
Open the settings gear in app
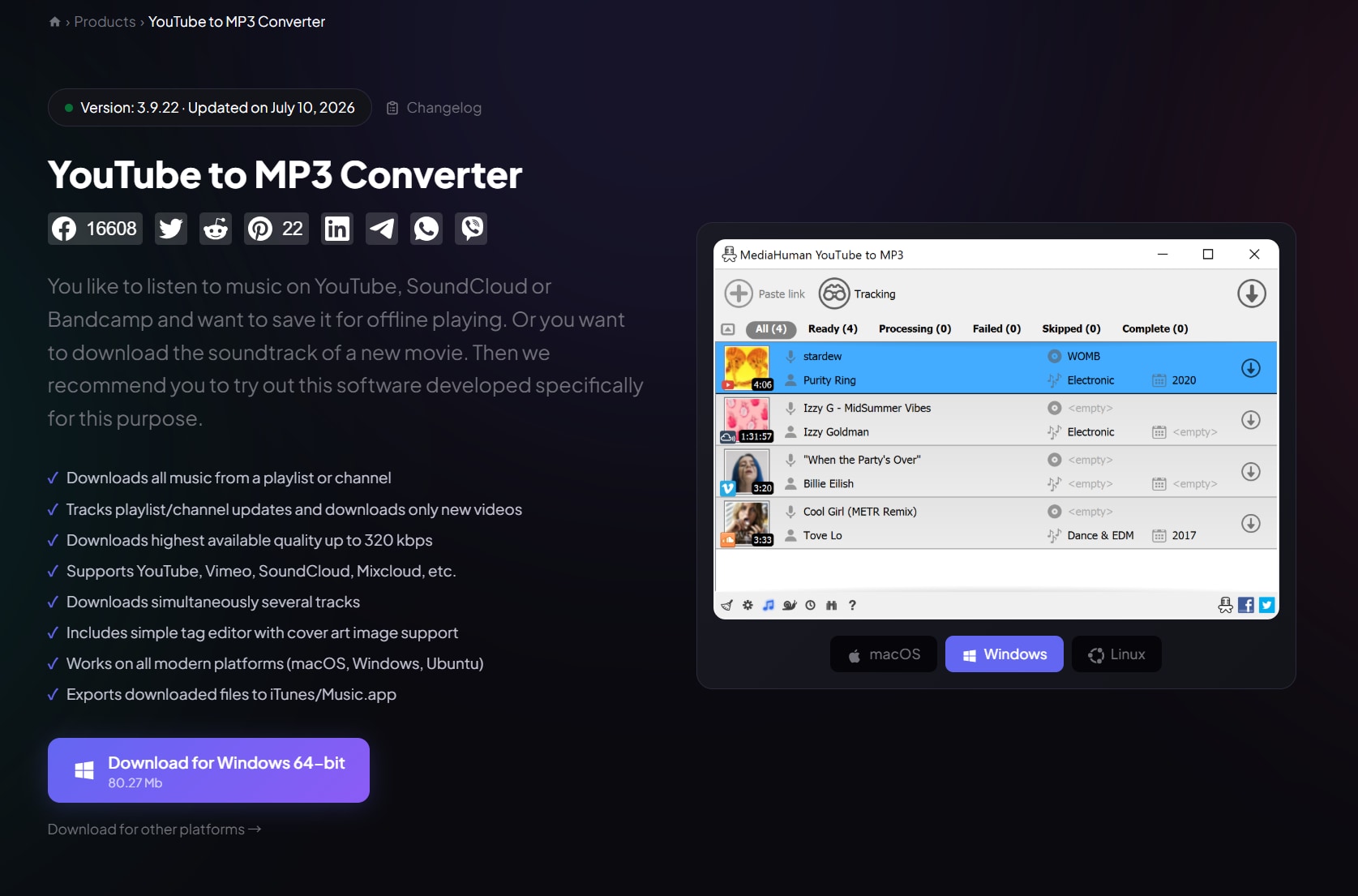click(x=748, y=606)
